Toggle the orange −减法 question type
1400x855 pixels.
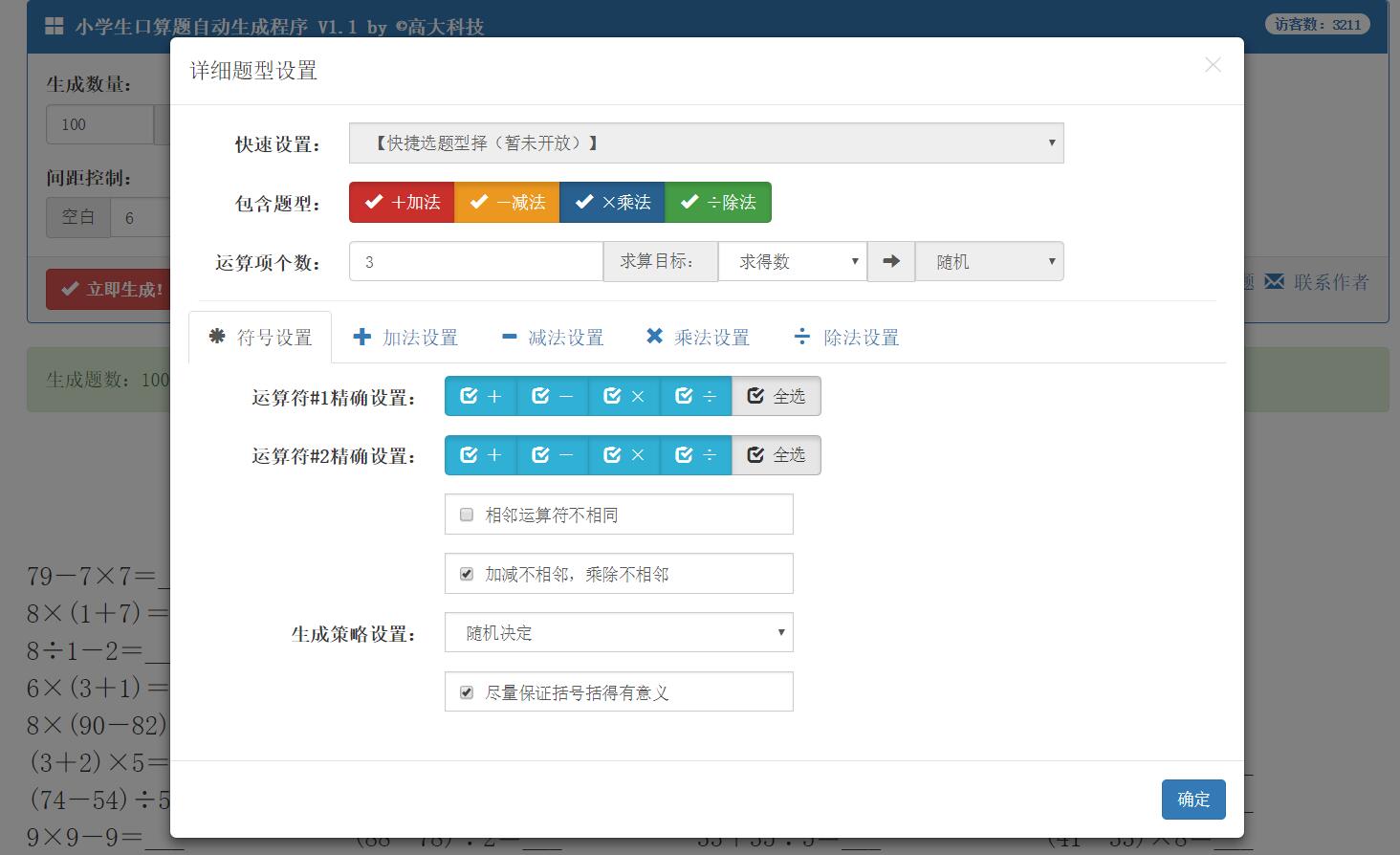(x=507, y=203)
